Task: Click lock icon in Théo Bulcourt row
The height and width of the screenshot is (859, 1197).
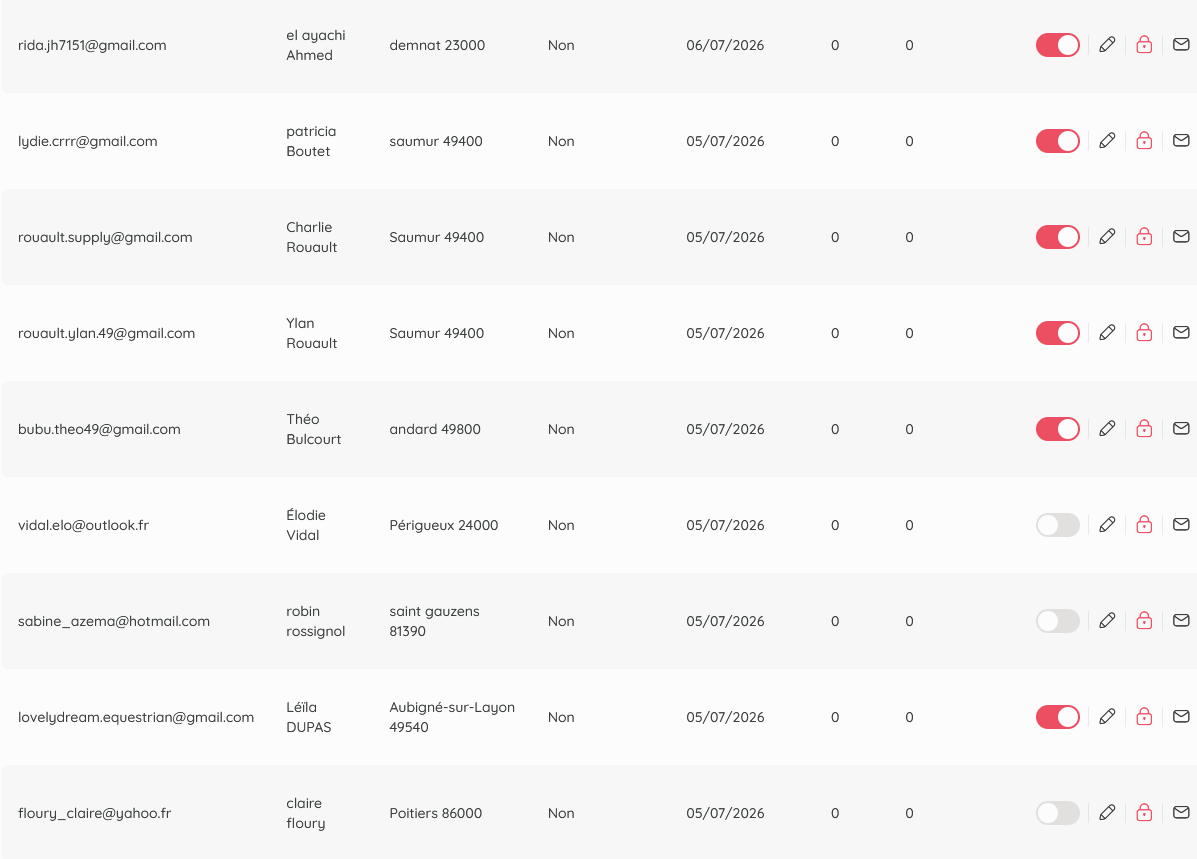Action: pos(1144,428)
